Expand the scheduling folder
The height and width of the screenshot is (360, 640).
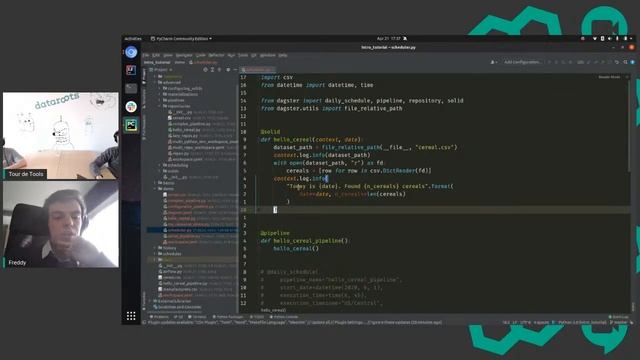160,165
